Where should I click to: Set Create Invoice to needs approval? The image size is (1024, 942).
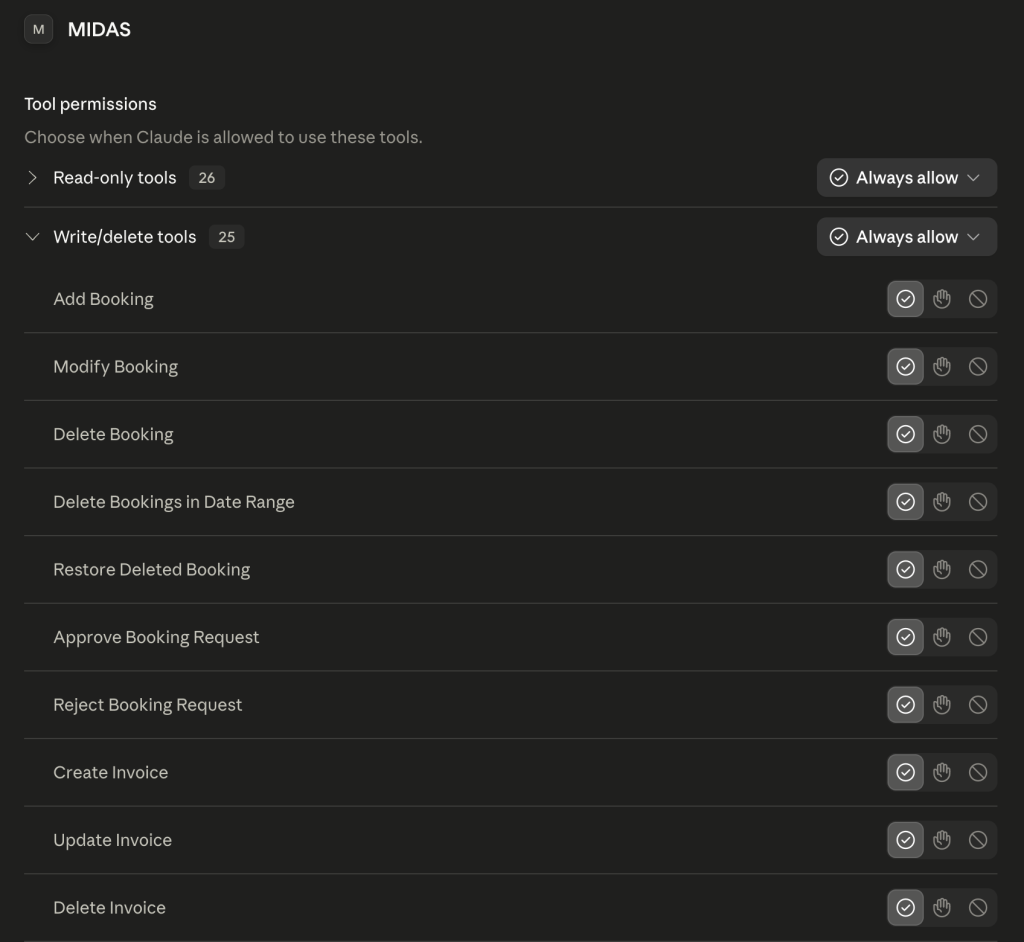coord(942,772)
